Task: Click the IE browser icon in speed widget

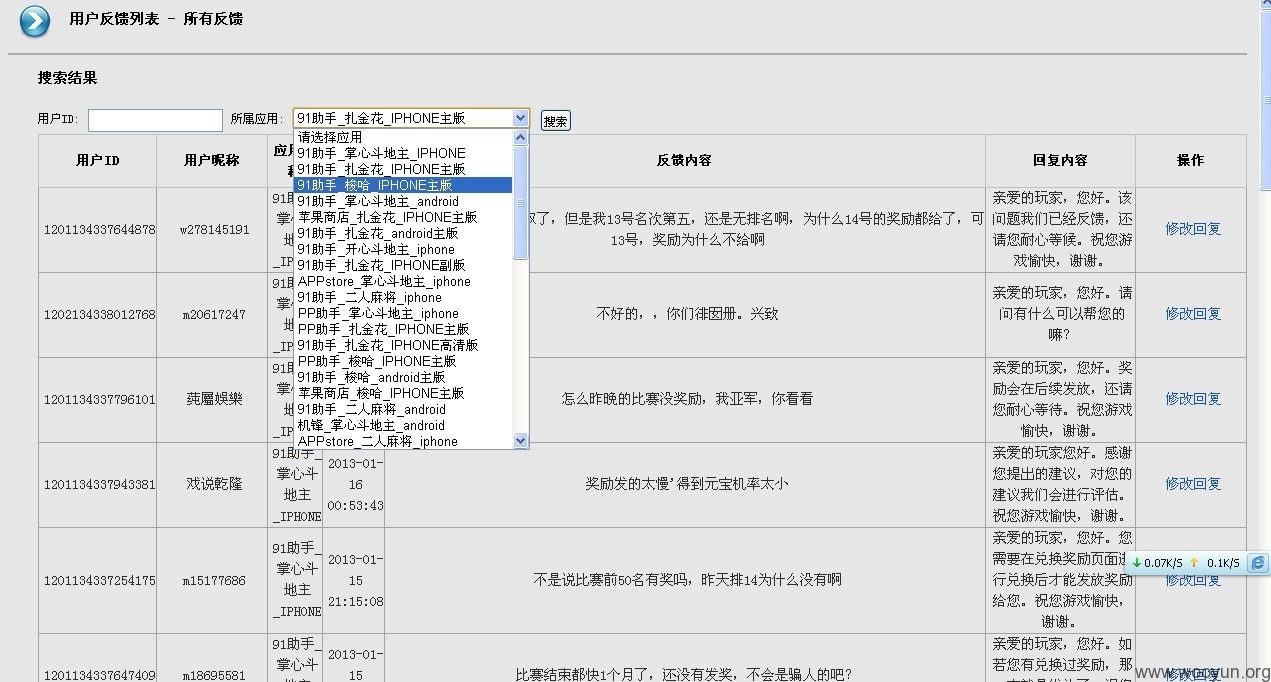Action: coord(1258,563)
